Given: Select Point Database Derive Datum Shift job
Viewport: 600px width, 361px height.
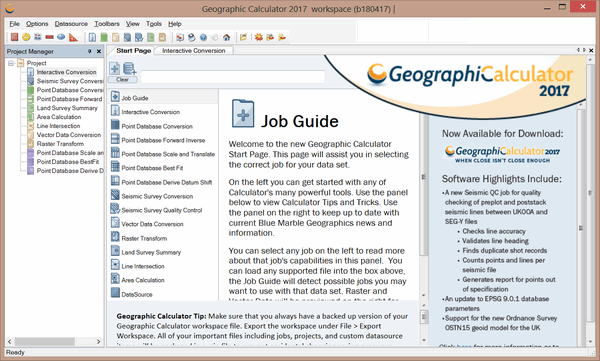Looking at the screenshot, I should pyautogui.click(x=166, y=182).
